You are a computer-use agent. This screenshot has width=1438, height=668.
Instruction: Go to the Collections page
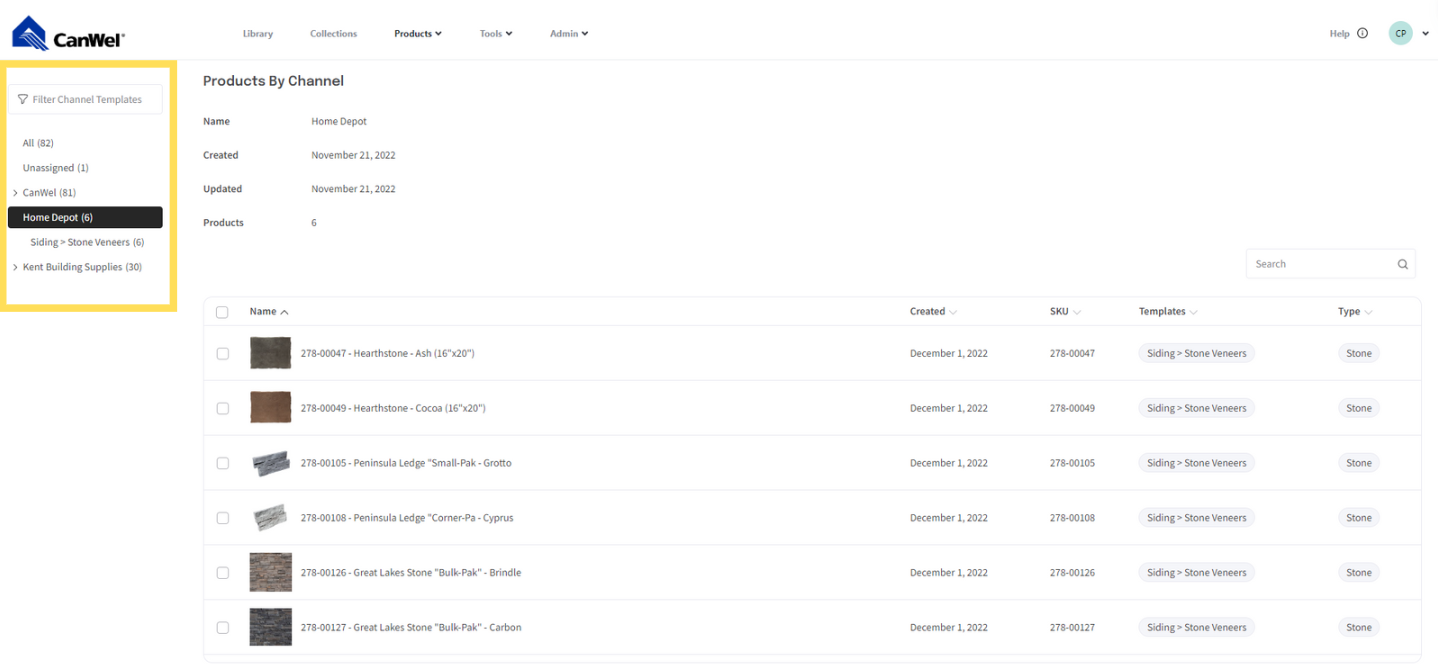[334, 34]
